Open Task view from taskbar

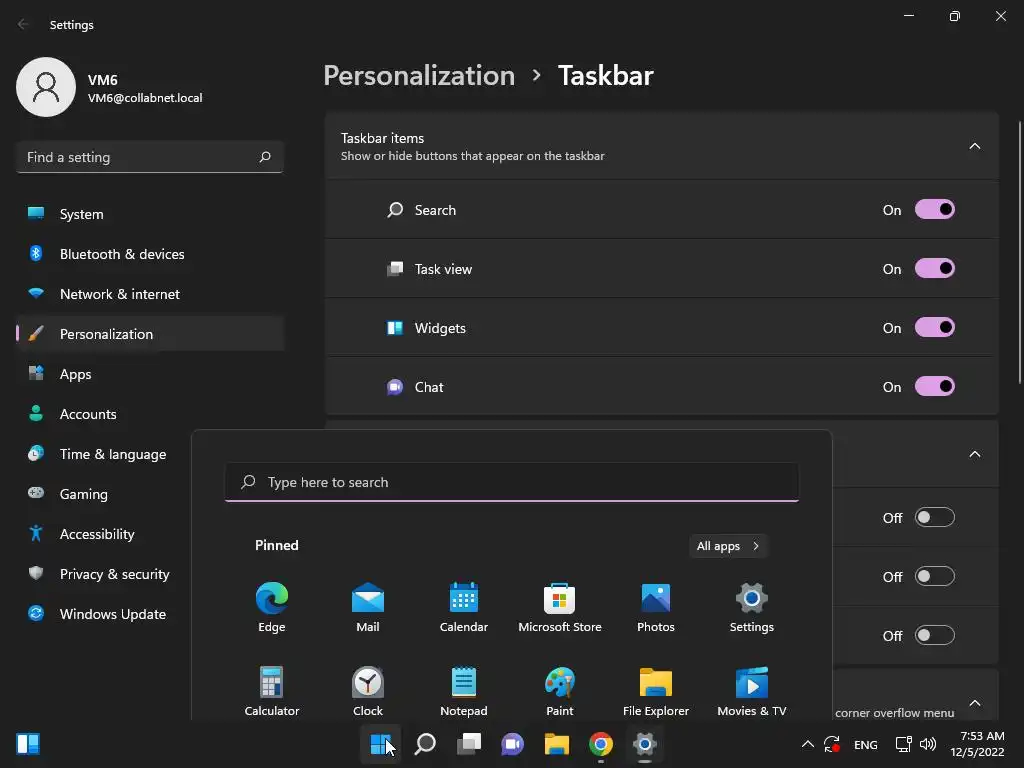coord(469,744)
